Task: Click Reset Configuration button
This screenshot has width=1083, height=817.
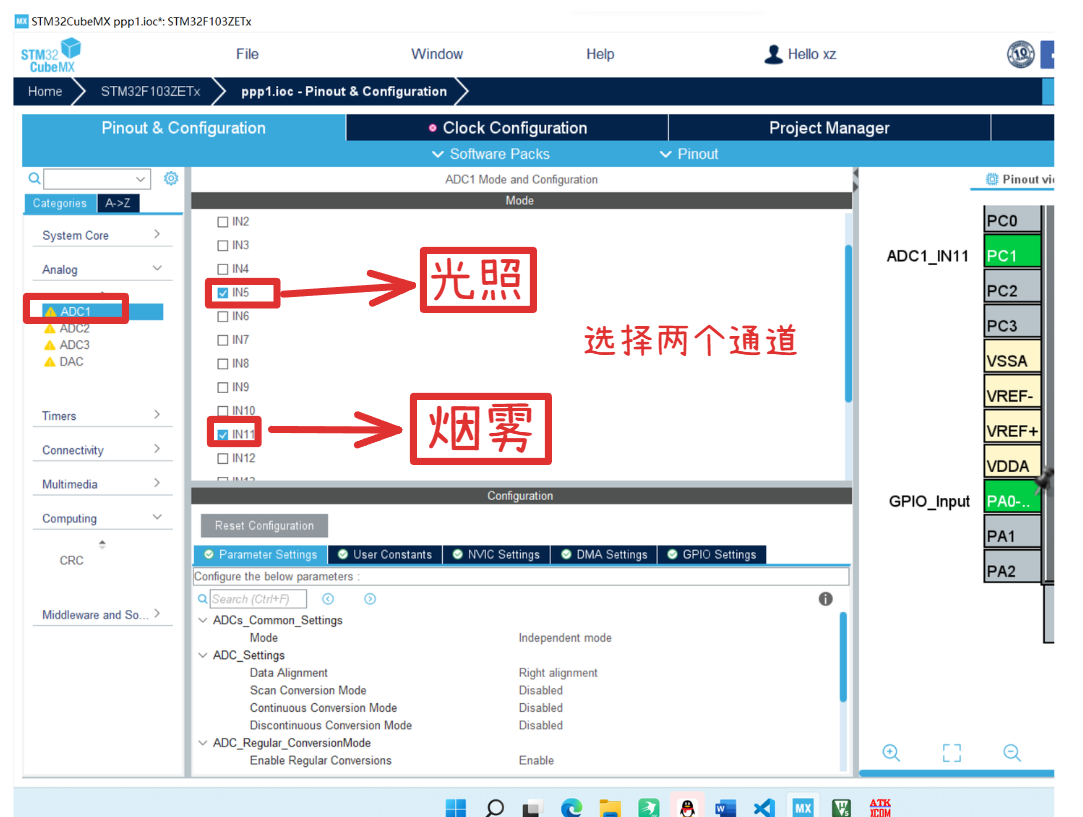Action: coord(265,526)
